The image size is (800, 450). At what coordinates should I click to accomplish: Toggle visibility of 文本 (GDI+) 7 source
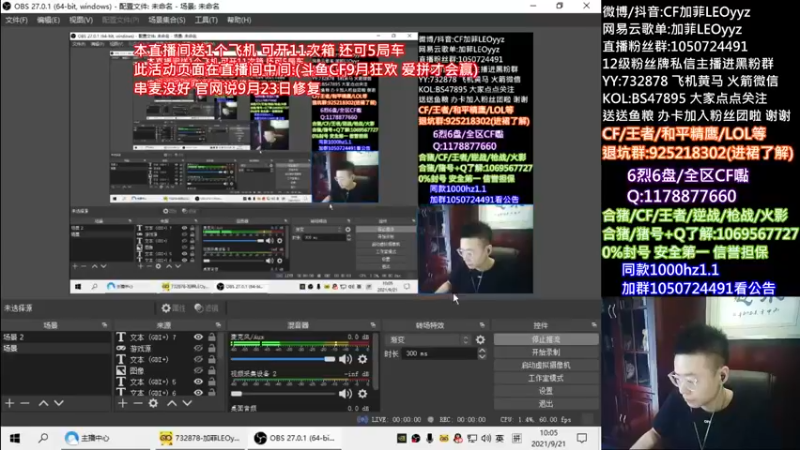click(x=198, y=337)
